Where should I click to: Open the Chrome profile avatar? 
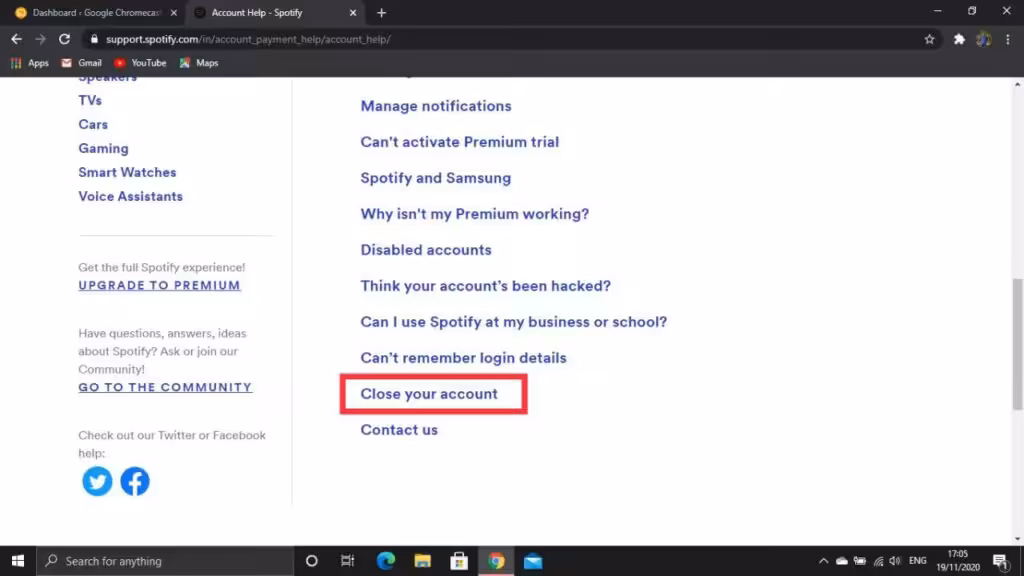(x=984, y=39)
